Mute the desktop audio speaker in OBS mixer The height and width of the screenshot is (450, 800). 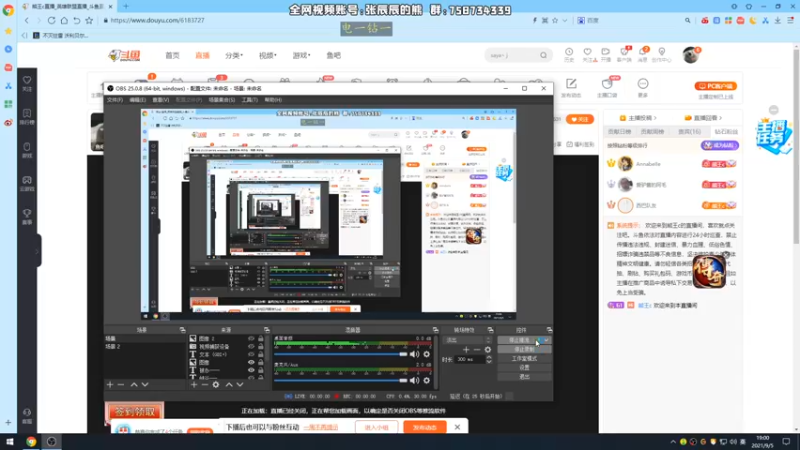(x=414, y=354)
